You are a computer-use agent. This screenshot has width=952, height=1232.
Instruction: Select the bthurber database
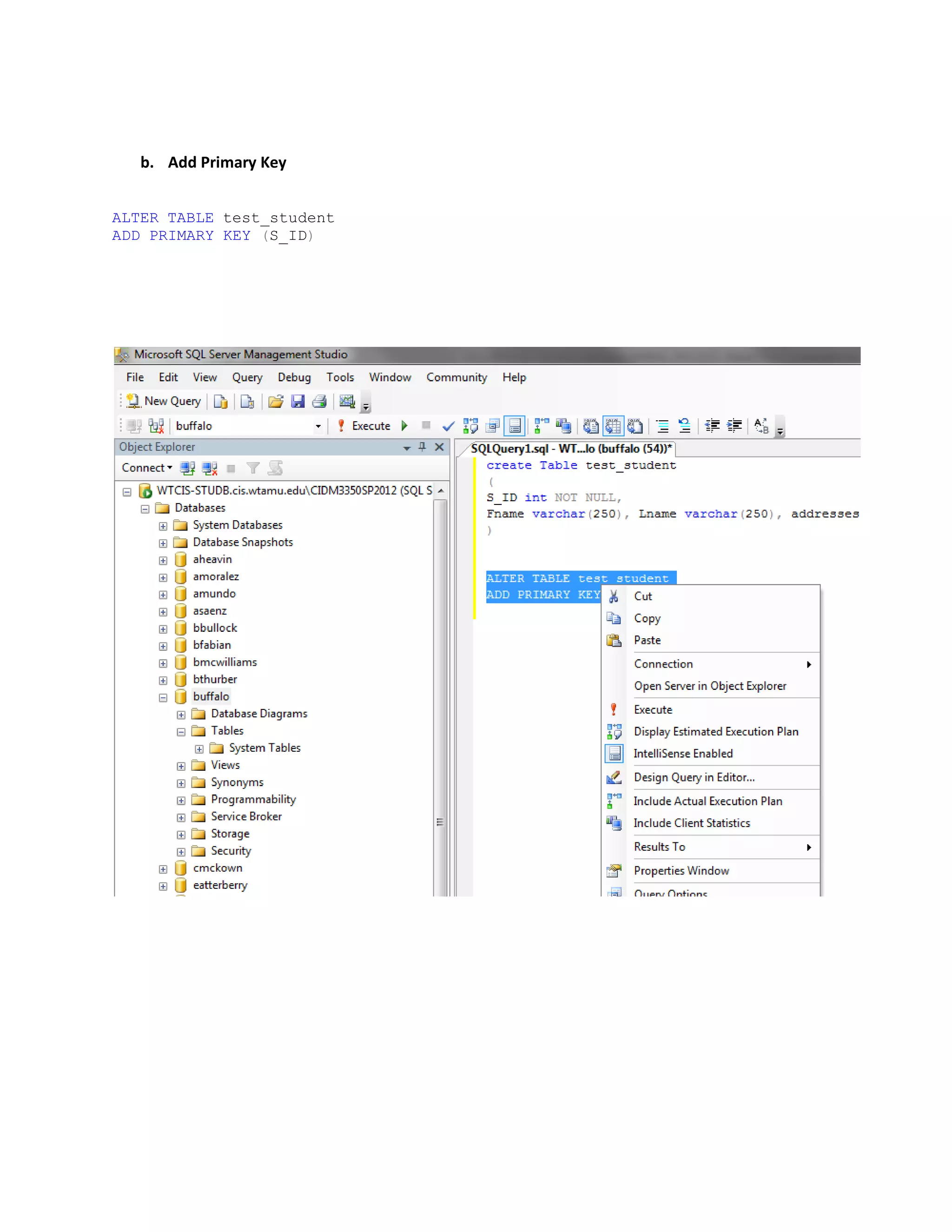tap(215, 680)
